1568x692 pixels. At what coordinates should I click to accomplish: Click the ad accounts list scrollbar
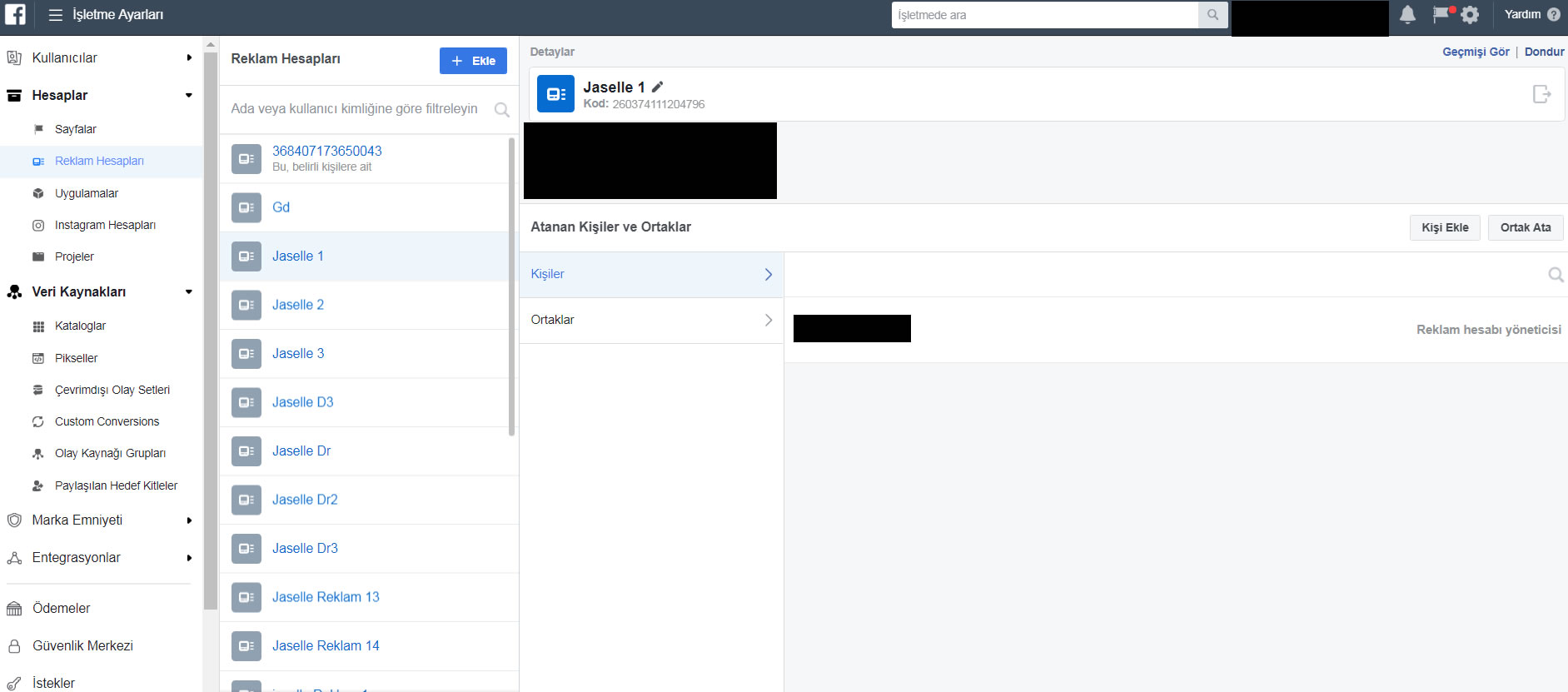511,286
